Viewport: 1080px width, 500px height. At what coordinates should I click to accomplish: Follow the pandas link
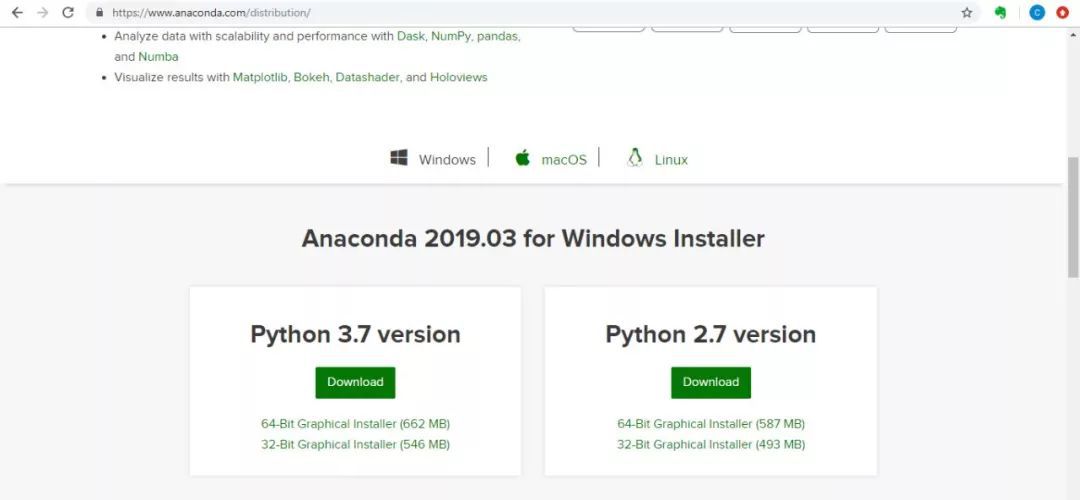(497, 36)
